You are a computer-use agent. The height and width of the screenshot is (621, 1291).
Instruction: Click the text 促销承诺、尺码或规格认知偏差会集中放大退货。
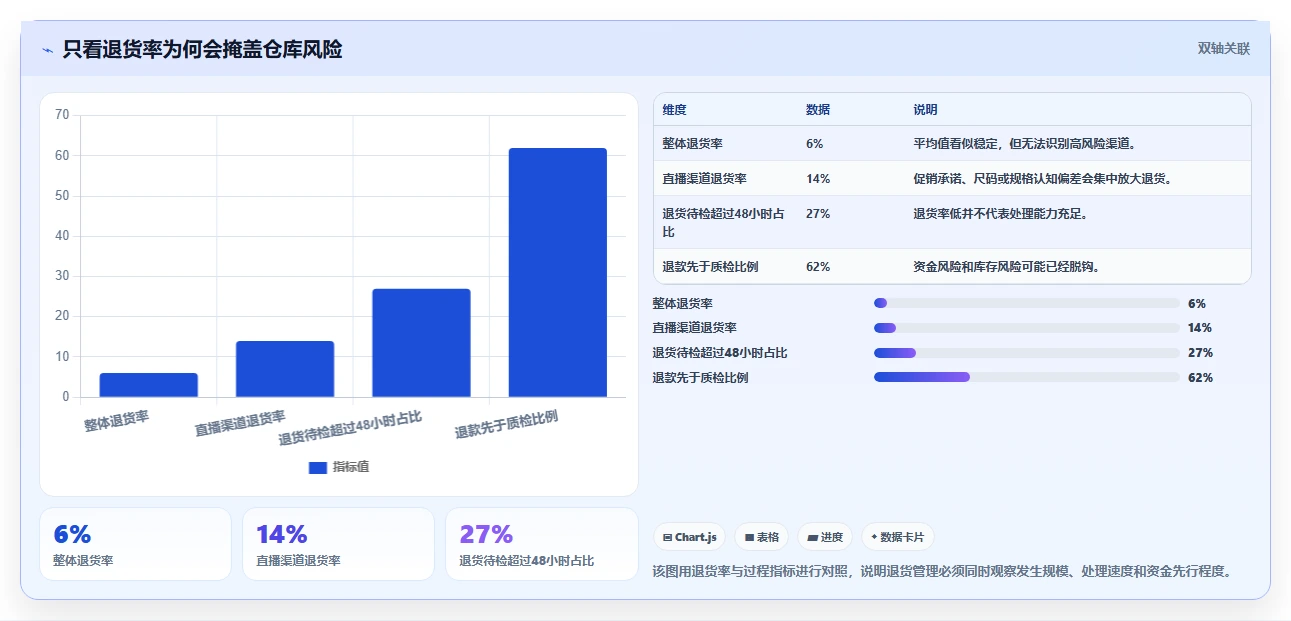click(1043, 179)
